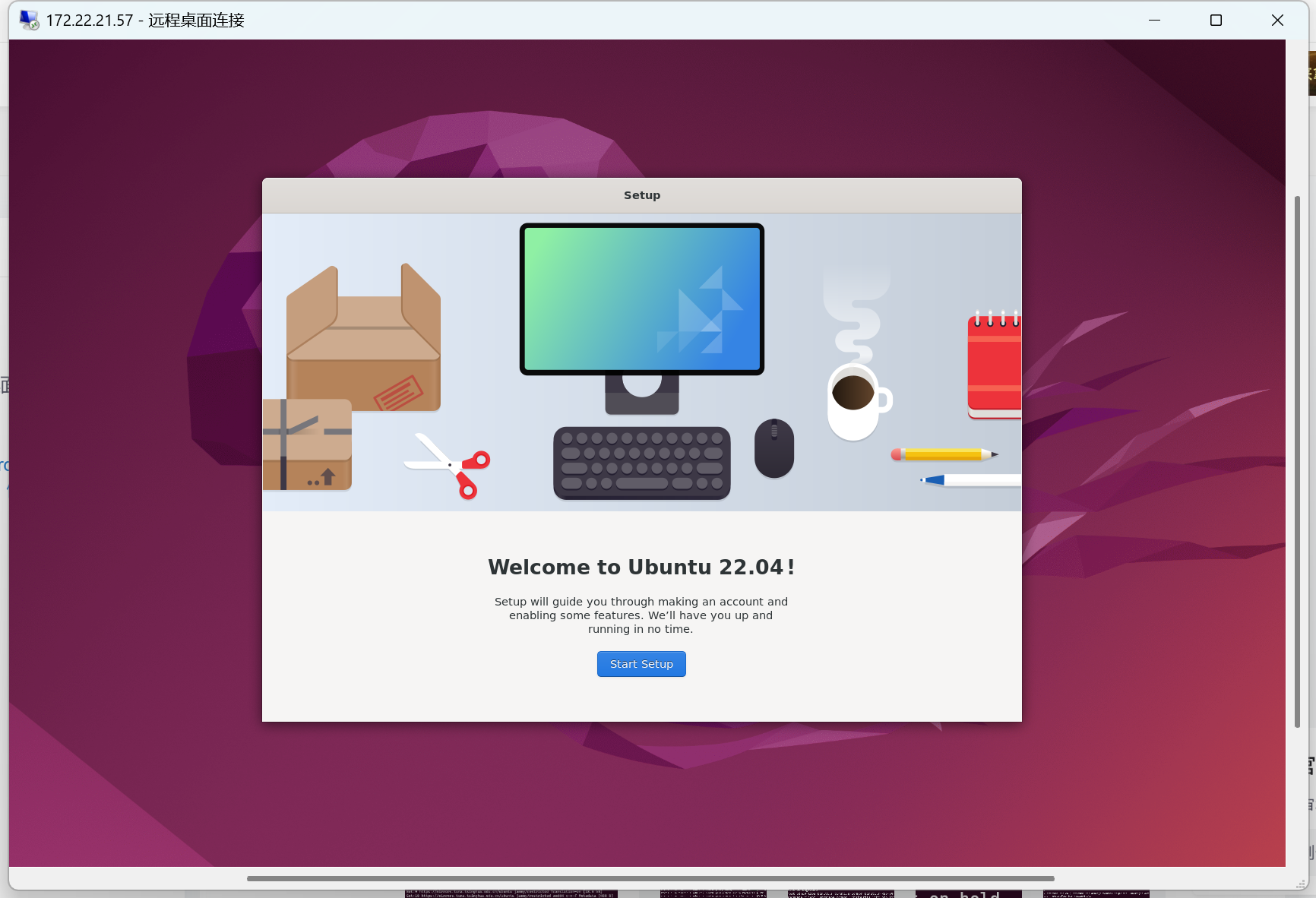
Task: Click the Start Setup button
Action: [641, 664]
